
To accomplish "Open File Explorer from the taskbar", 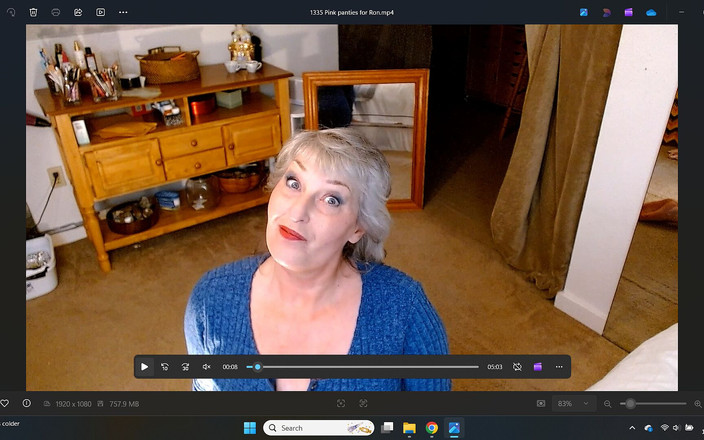I will (x=409, y=428).
